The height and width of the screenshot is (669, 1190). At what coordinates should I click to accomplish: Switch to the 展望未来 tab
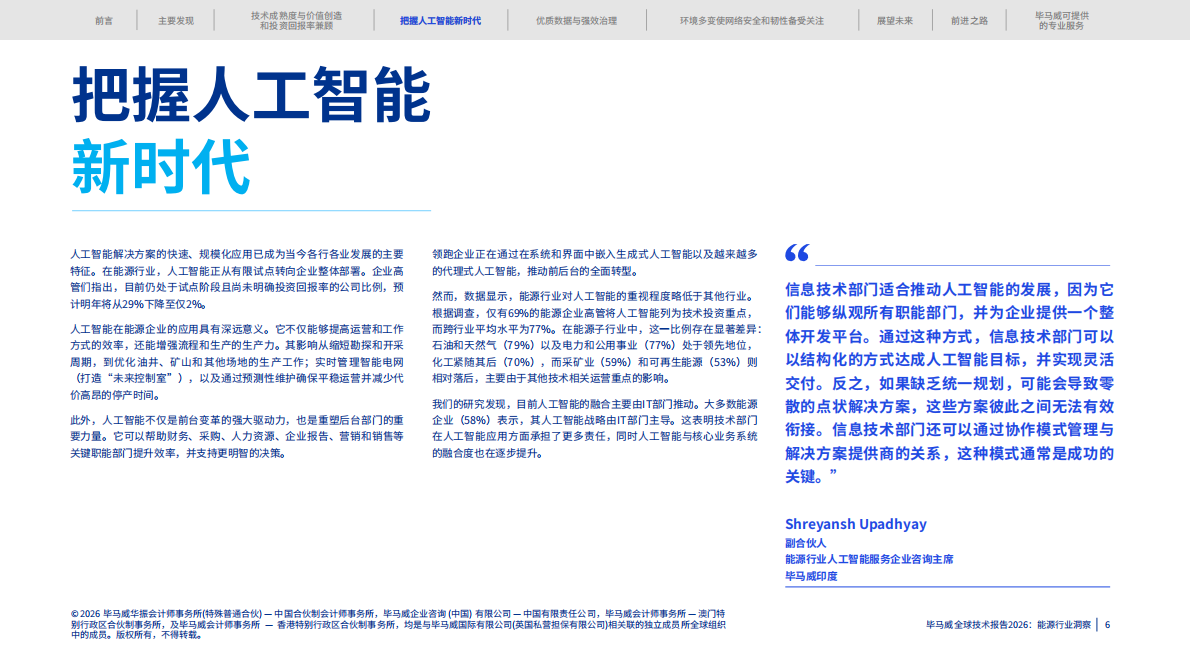click(x=895, y=20)
